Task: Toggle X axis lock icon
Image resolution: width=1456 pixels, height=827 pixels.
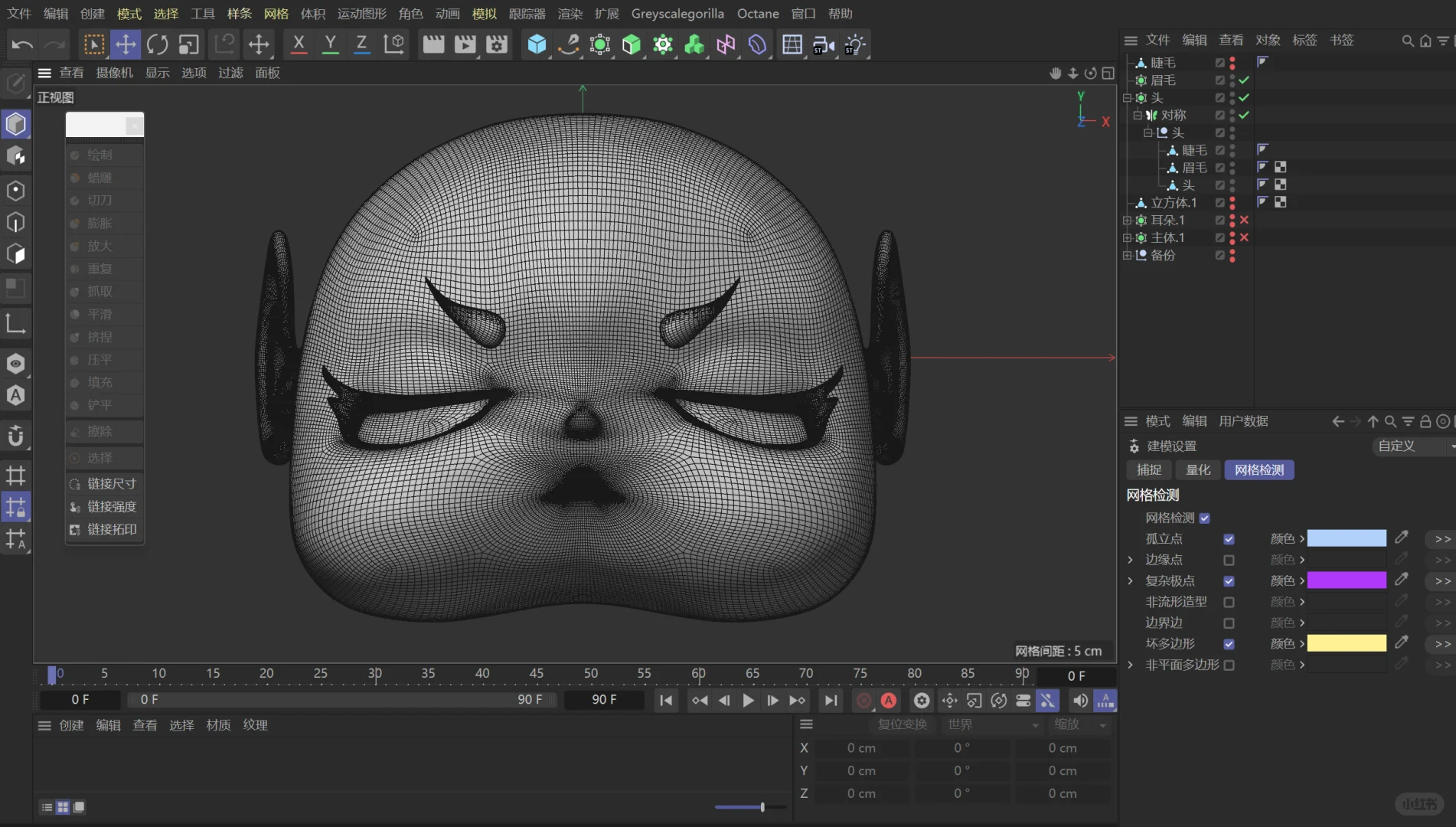Action: [x=299, y=44]
